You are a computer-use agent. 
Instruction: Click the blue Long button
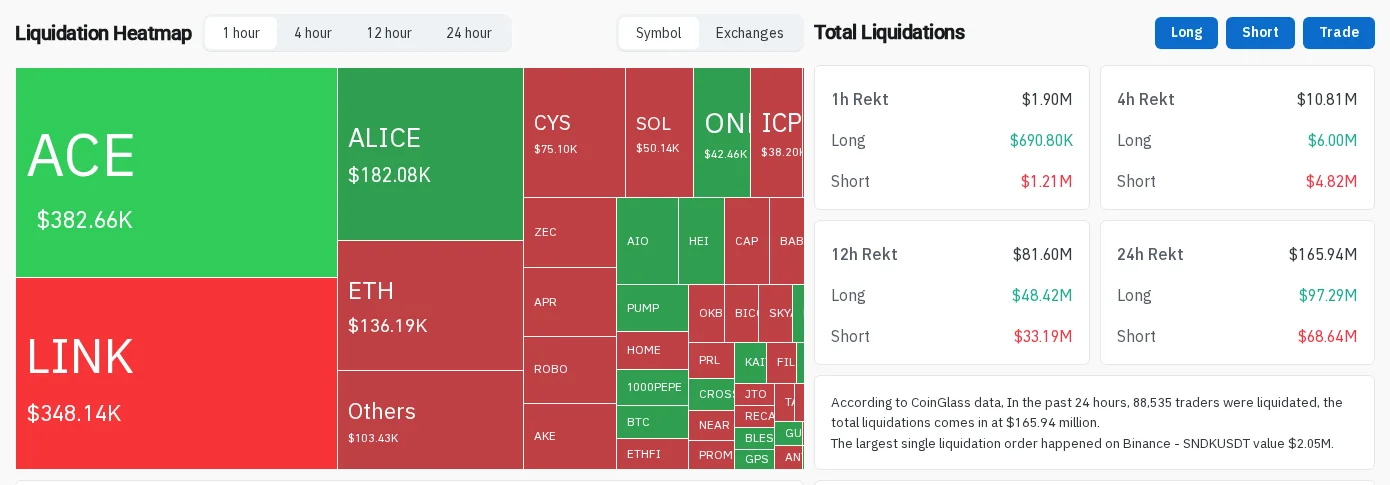point(1186,33)
